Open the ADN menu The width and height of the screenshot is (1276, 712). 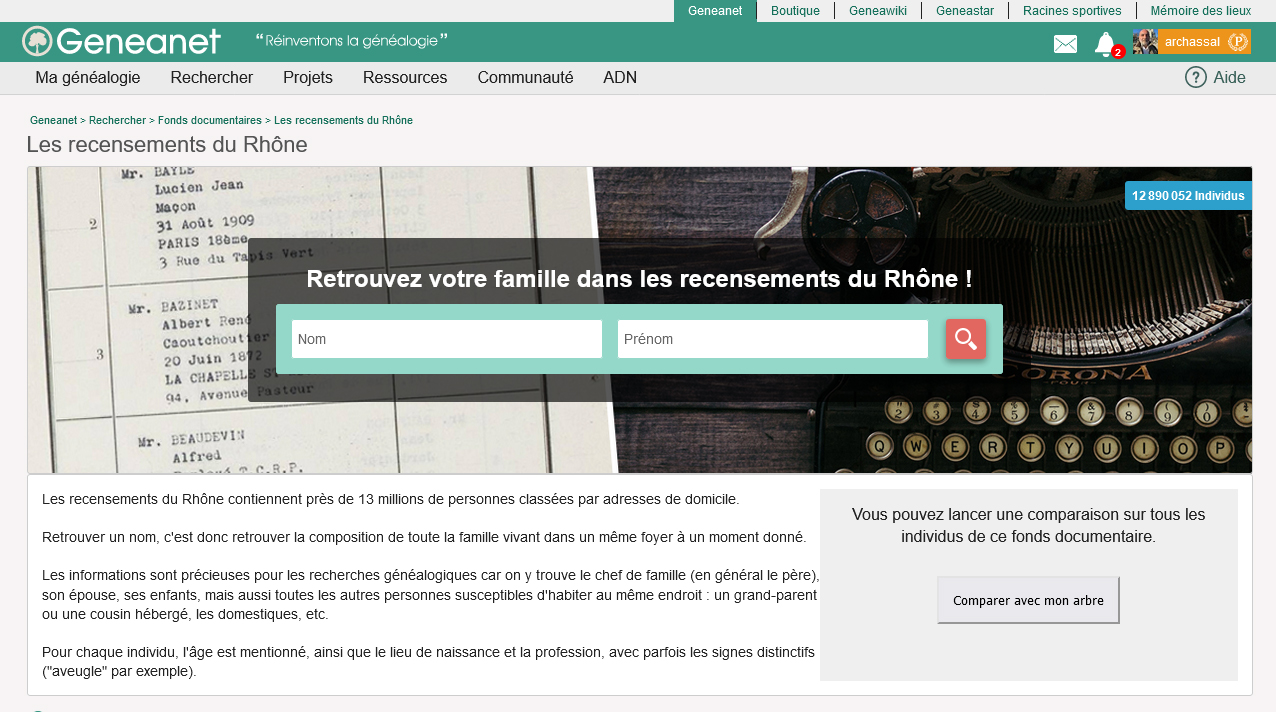click(620, 78)
